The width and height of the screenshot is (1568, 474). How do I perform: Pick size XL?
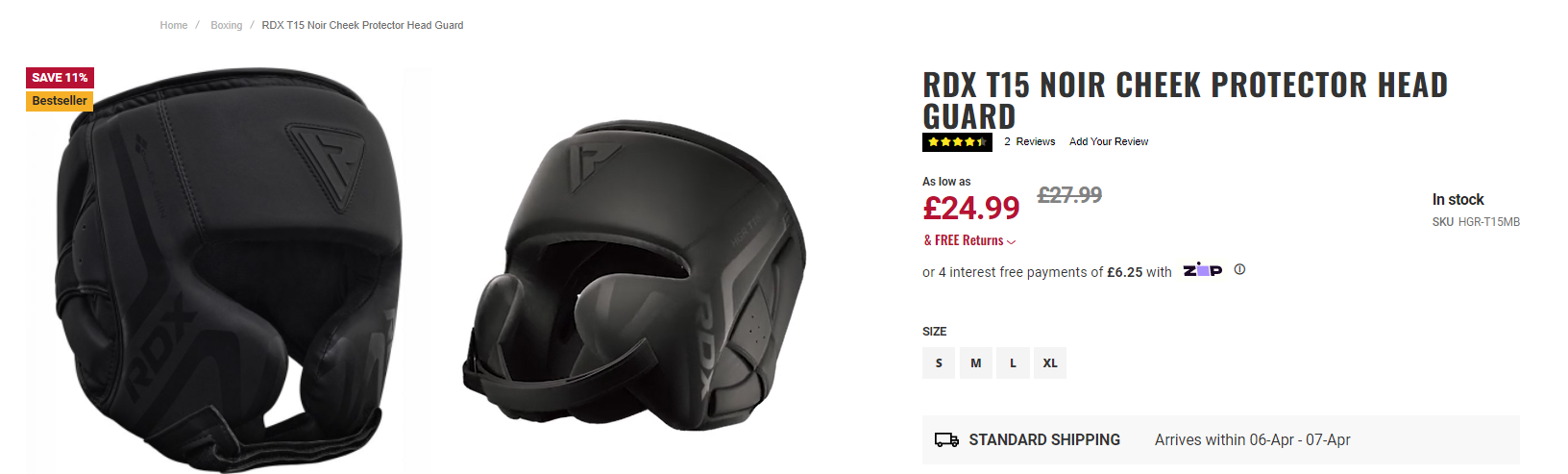[x=1050, y=363]
